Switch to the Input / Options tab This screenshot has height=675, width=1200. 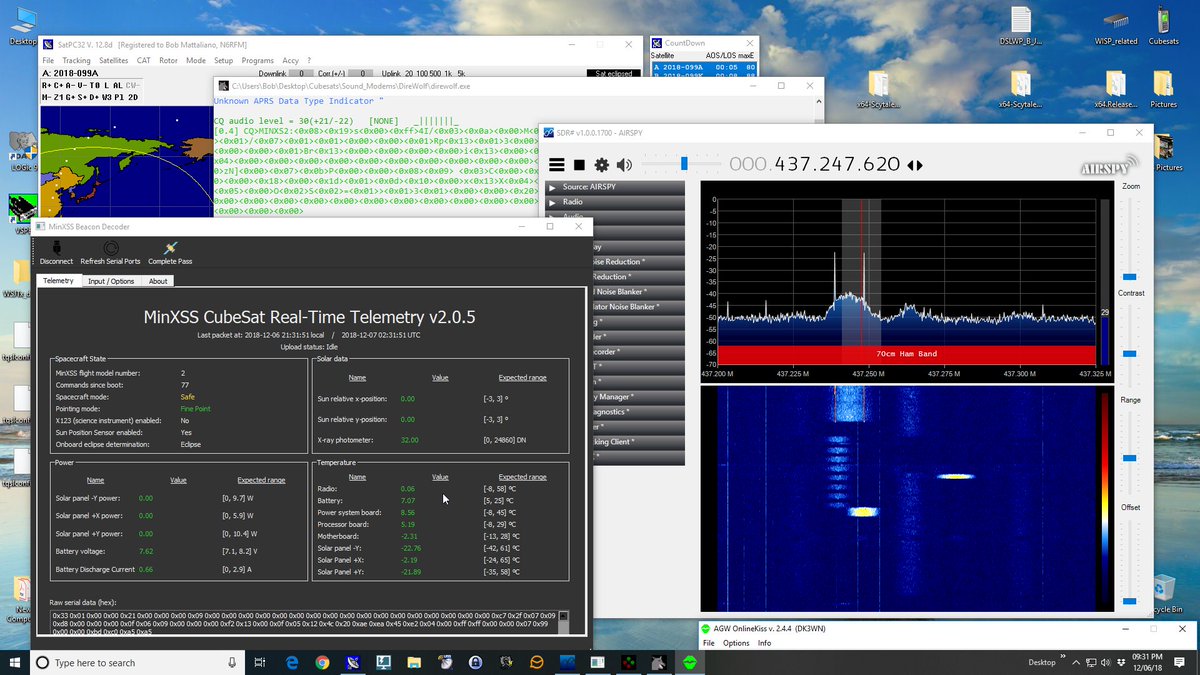111,281
